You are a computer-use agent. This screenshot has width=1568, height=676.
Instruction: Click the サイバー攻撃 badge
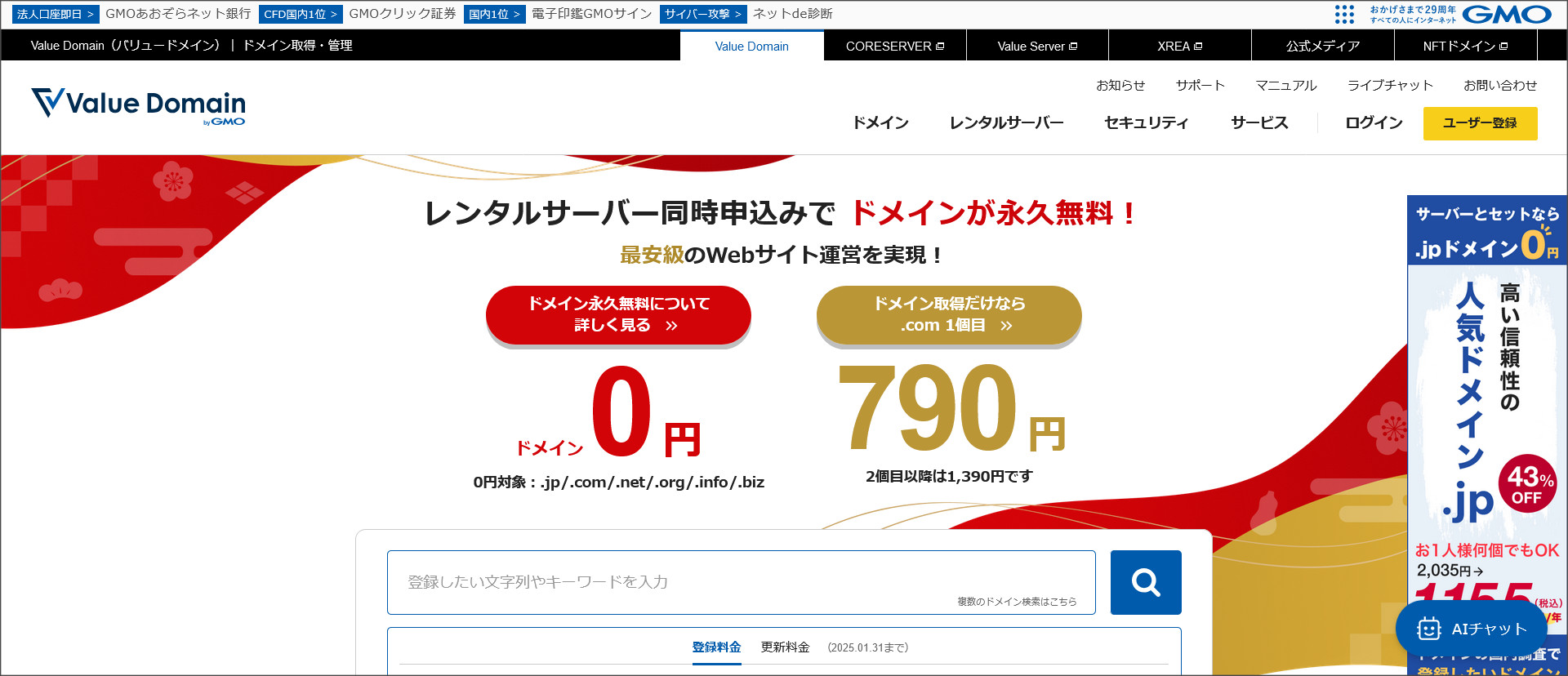tap(703, 14)
